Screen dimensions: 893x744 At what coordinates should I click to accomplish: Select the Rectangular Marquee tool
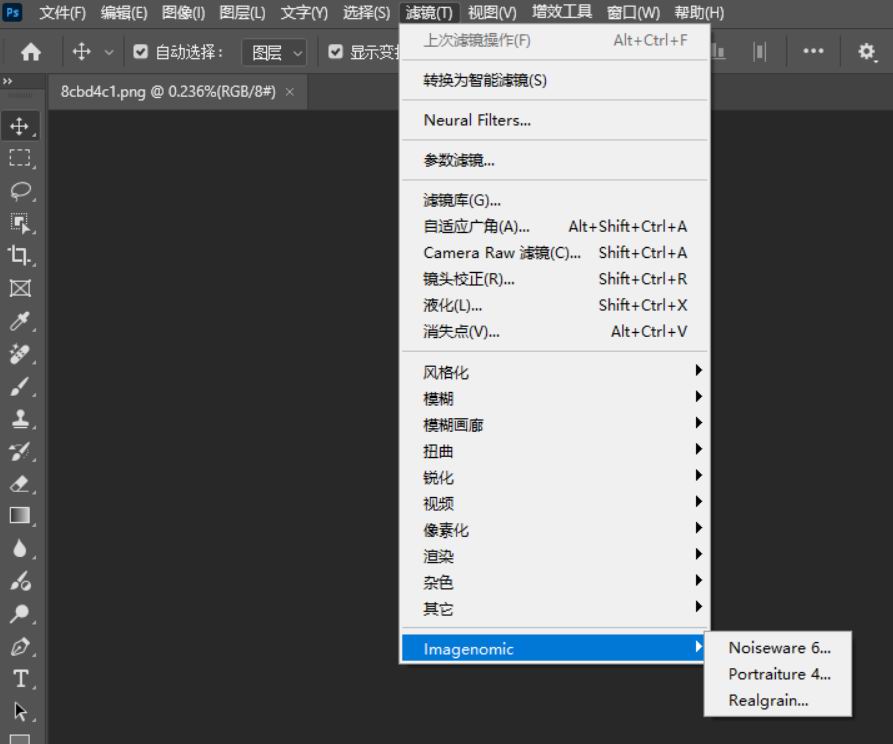pos(20,158)
